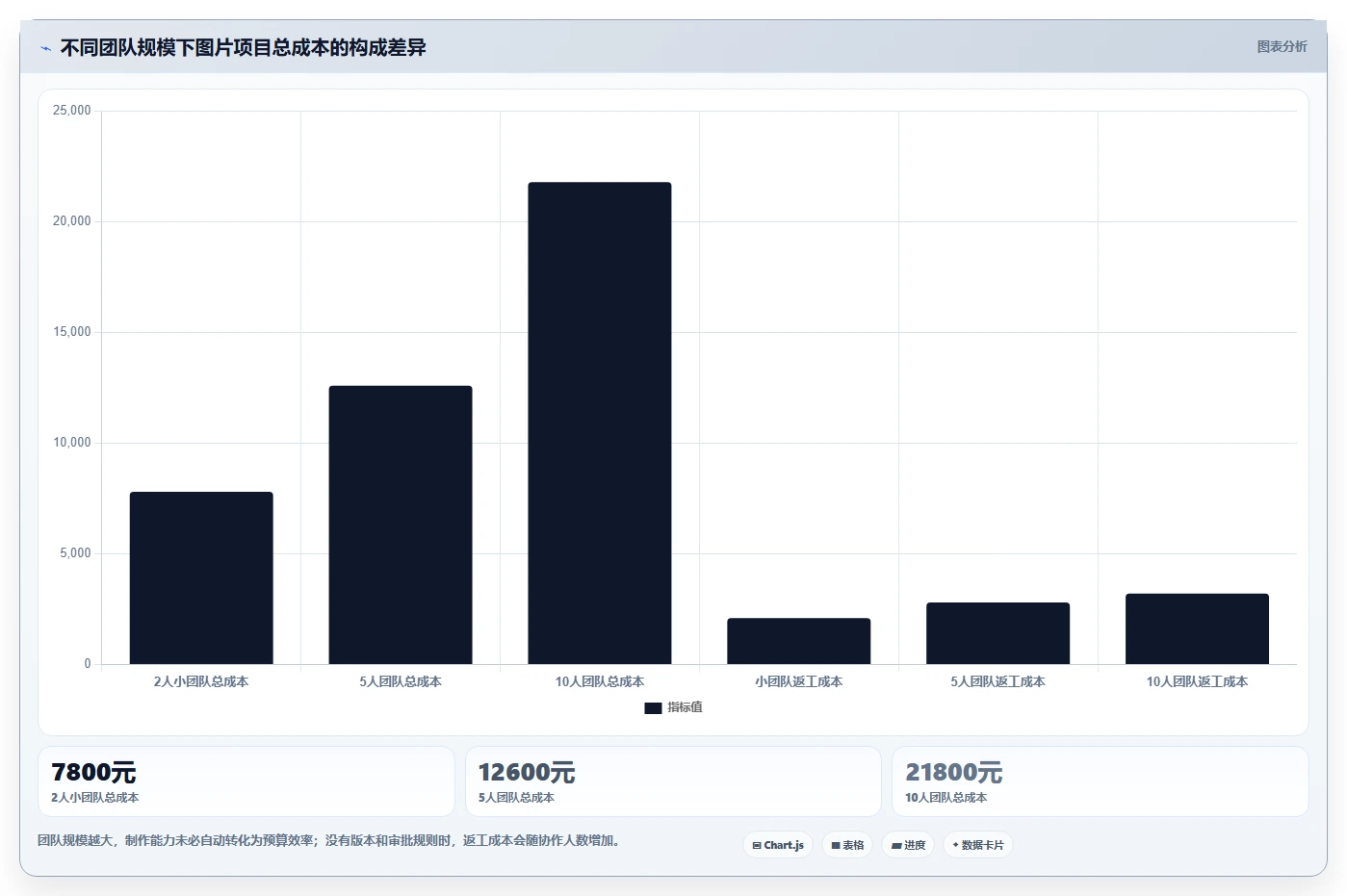Click the chart title 不同团队规模下图片项目总成本的构成差异
Screen dimensions: 1347x896
[244, 48]
